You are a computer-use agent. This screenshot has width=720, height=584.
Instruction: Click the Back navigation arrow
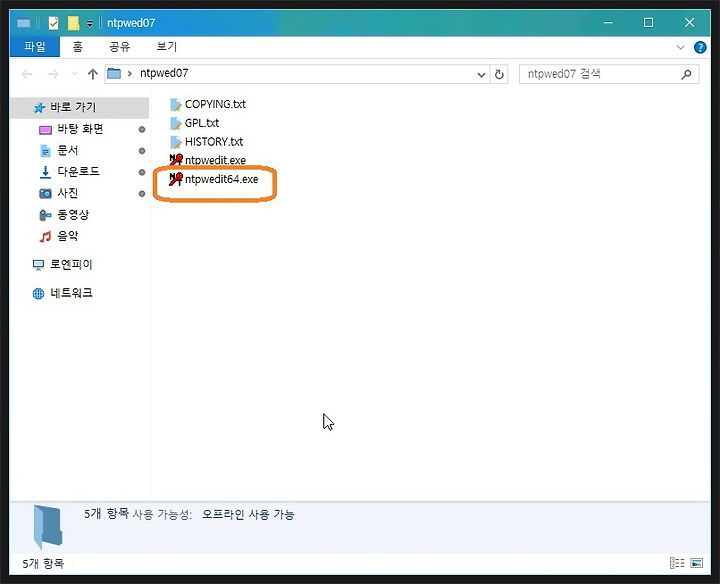click(27, 74)
